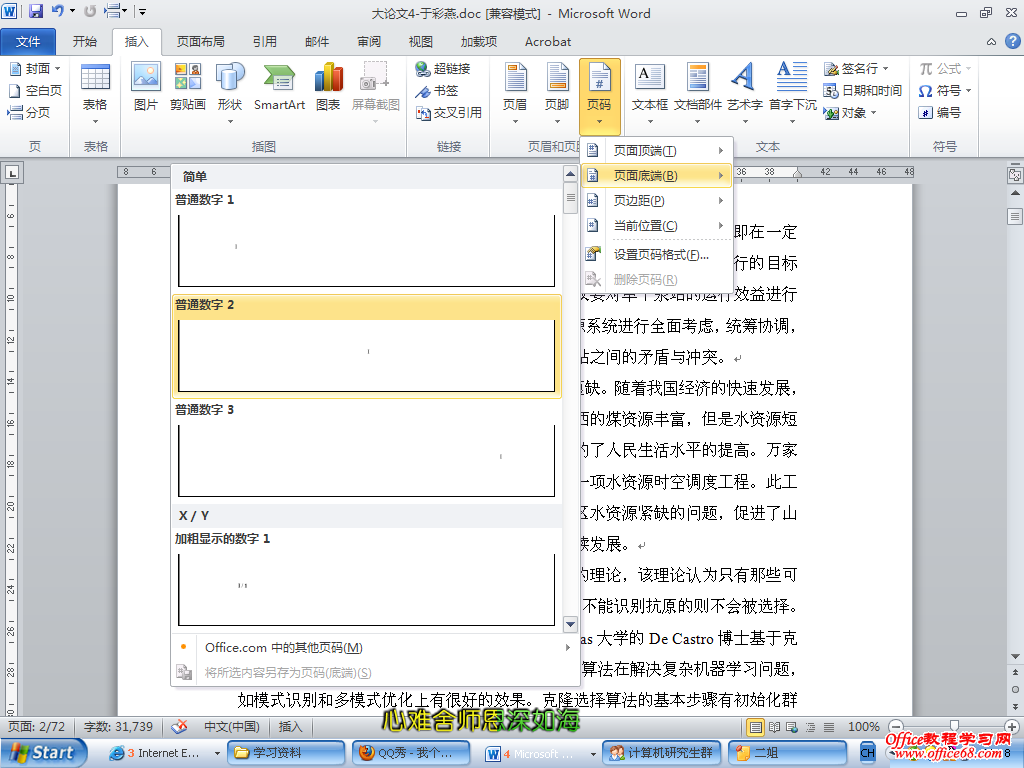Open the 页眉 header tool

point(515,86)
